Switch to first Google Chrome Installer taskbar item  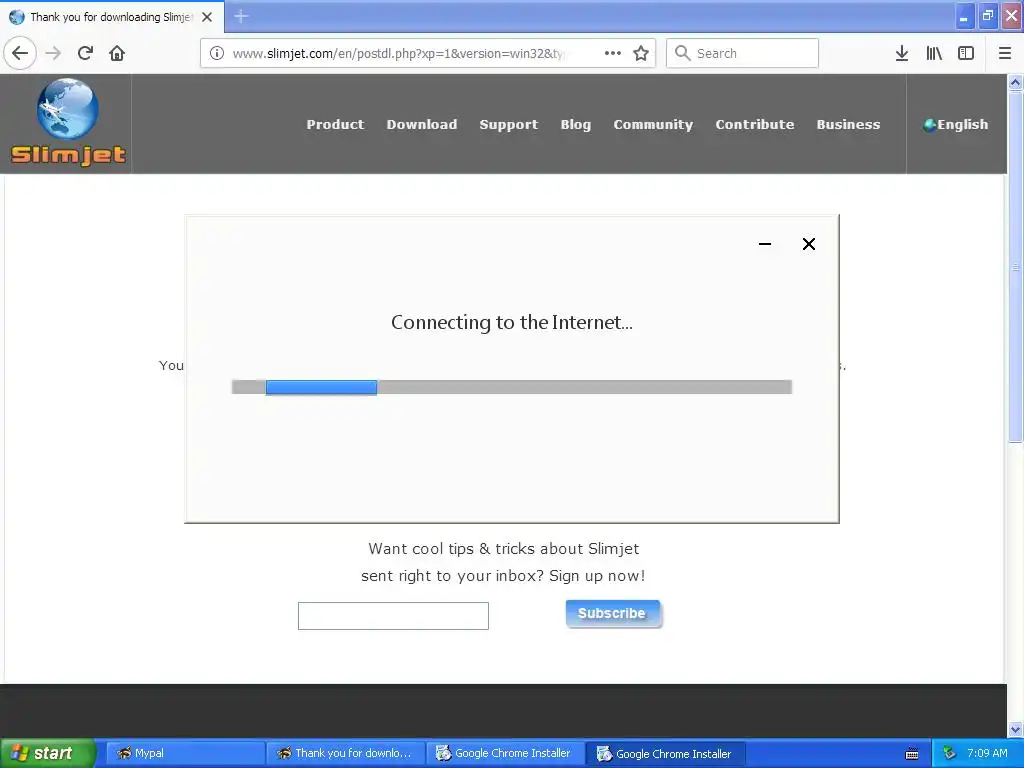pyautogui.click(x=507, y=753)
